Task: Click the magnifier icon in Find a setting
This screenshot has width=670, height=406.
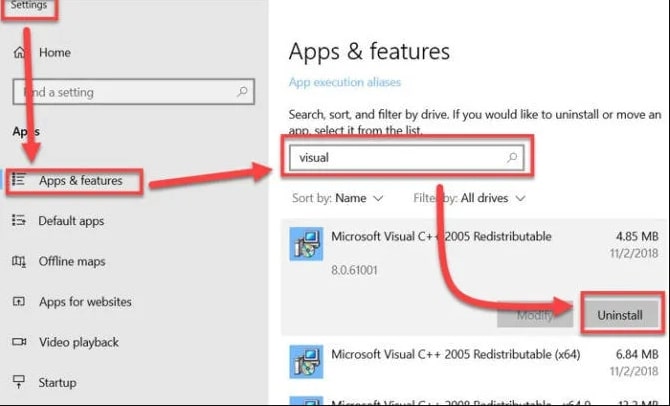Action: pos(242,91)
